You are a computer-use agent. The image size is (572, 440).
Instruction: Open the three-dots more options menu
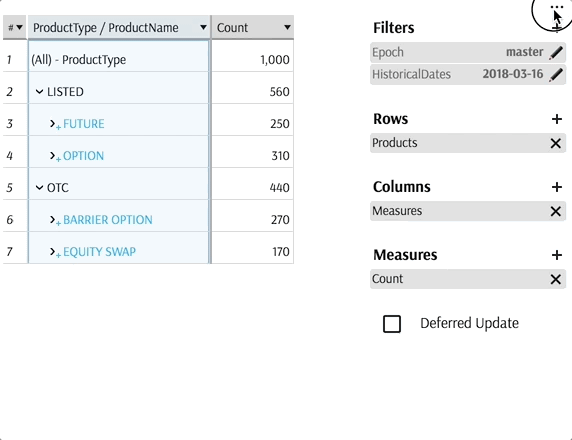tap(557, 7)
